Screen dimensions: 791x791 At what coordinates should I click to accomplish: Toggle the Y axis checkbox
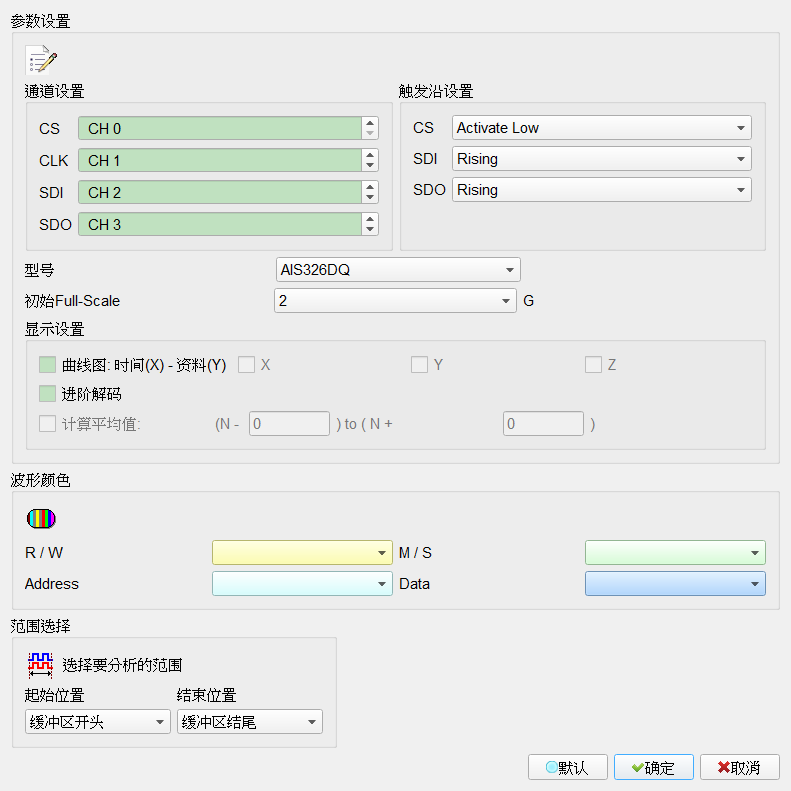pos(419,365)
